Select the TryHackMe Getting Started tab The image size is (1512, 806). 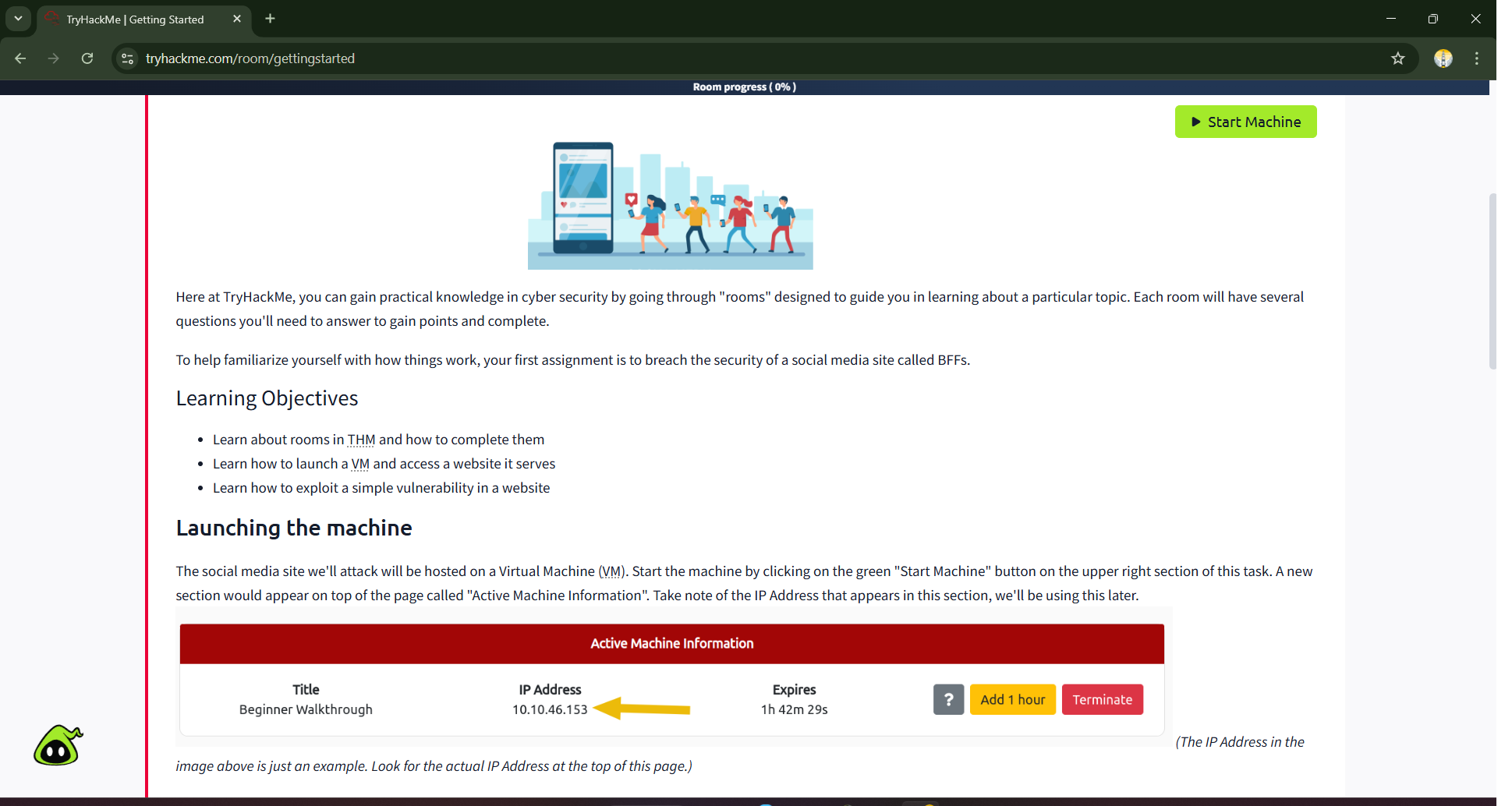[x=135, y=19]
